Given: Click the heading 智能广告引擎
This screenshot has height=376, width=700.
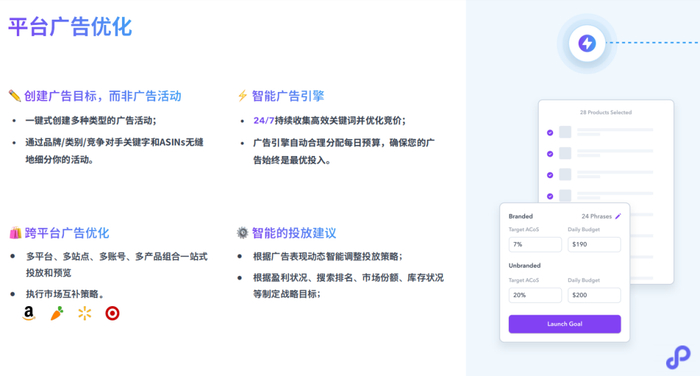Looking at the screenshot, I should point(288,96).
